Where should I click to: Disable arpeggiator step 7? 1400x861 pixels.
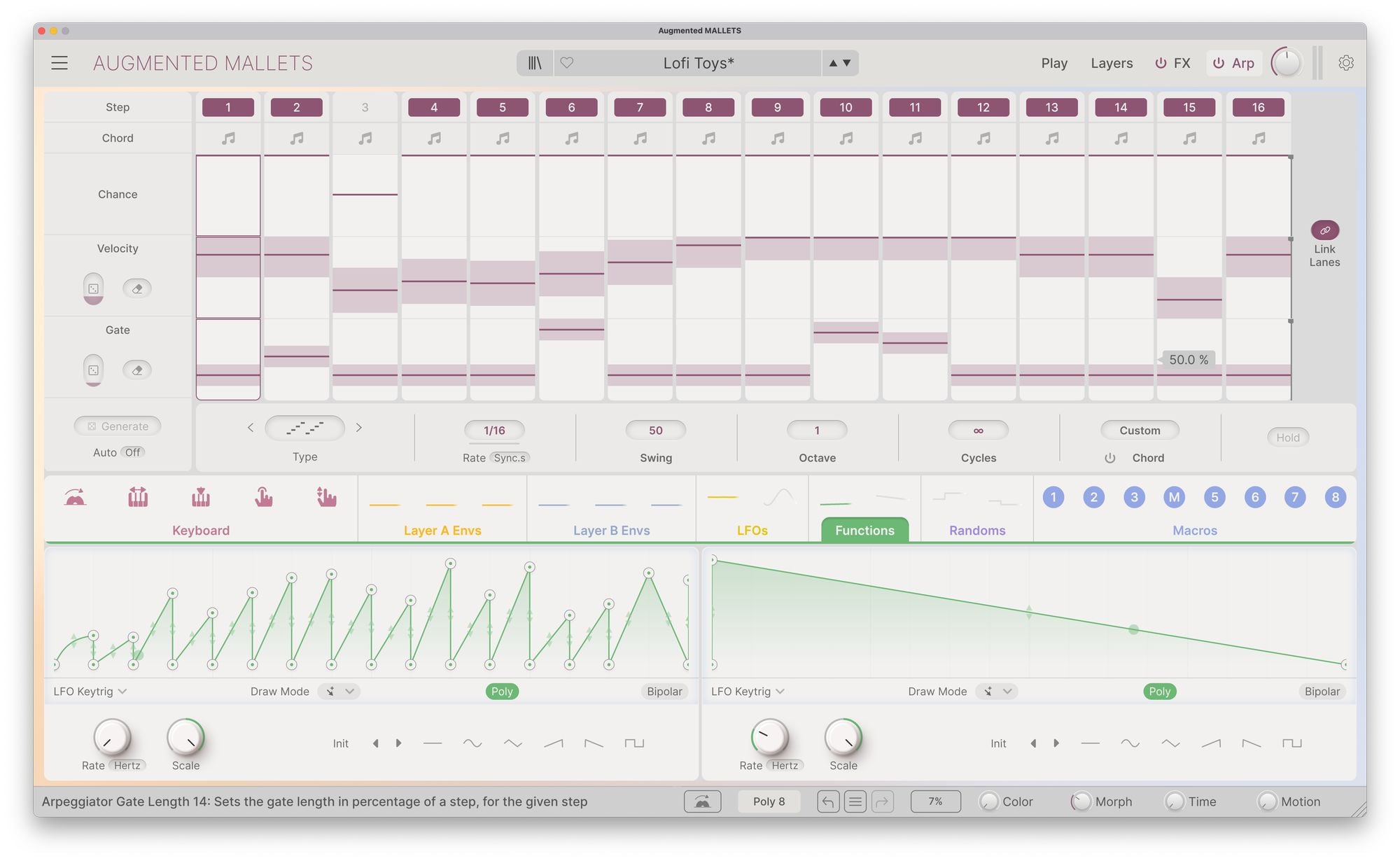point(640,107)
